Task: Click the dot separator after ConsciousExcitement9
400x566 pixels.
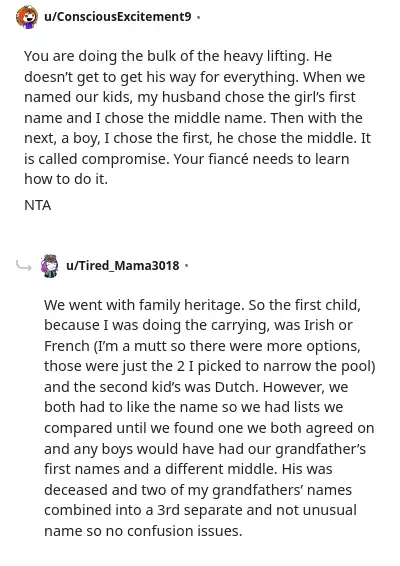Action: point(199,17)
